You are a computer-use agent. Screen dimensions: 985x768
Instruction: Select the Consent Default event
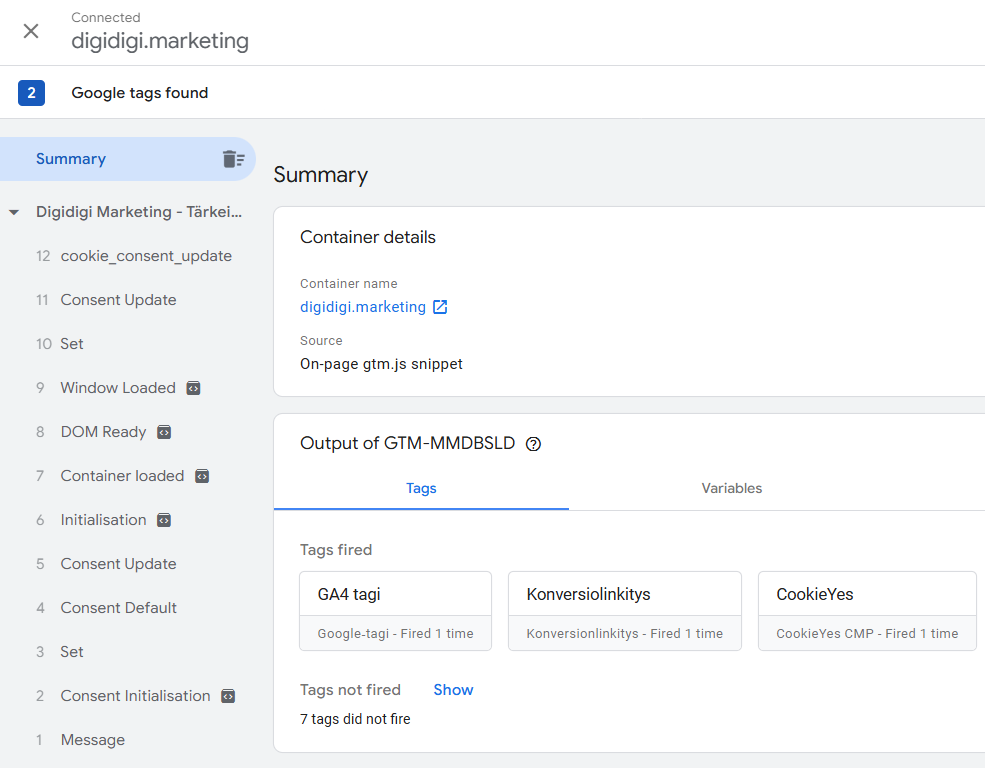tap(119, 607)
